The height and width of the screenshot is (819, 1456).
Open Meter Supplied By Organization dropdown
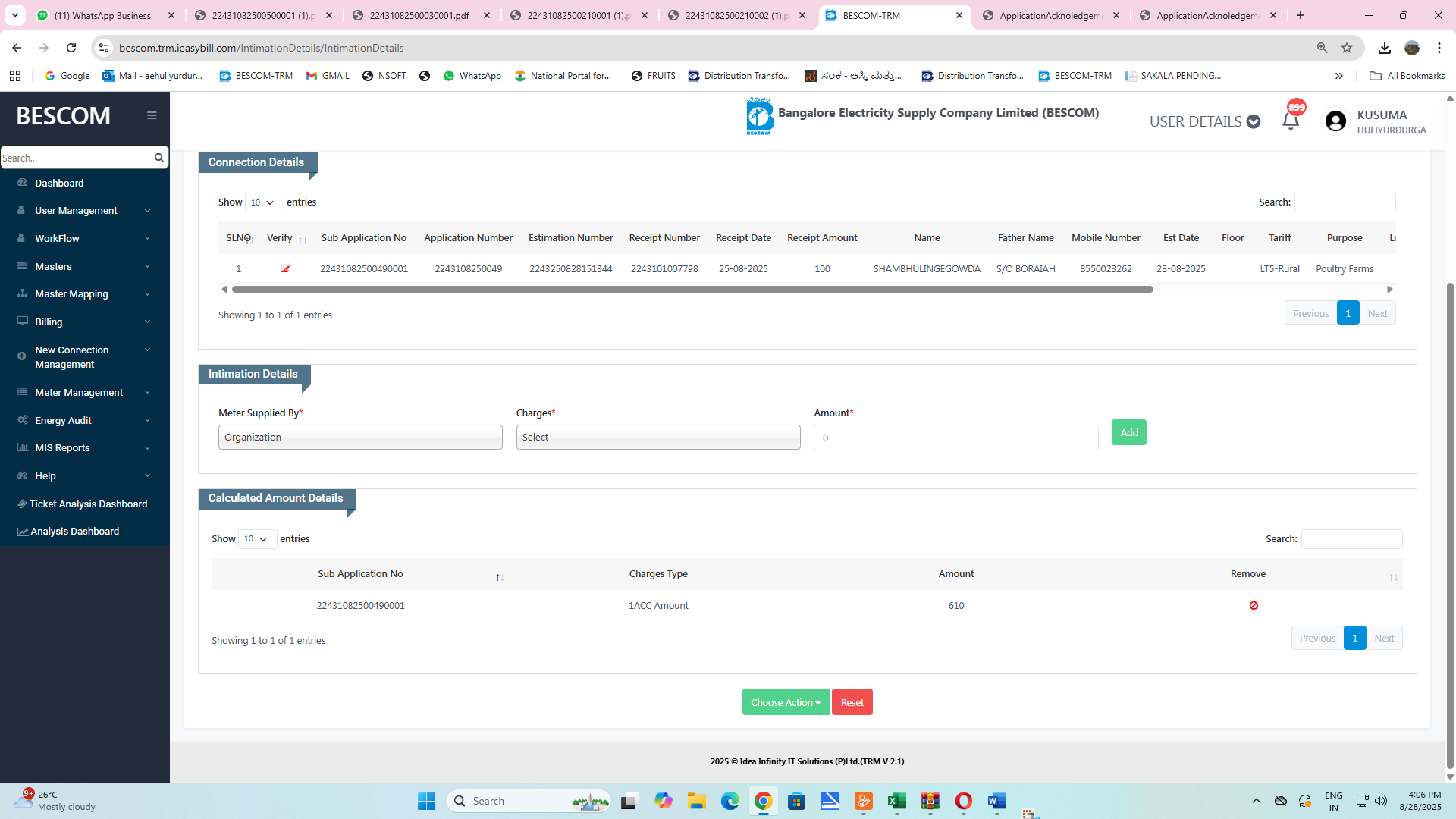(360, 438)
